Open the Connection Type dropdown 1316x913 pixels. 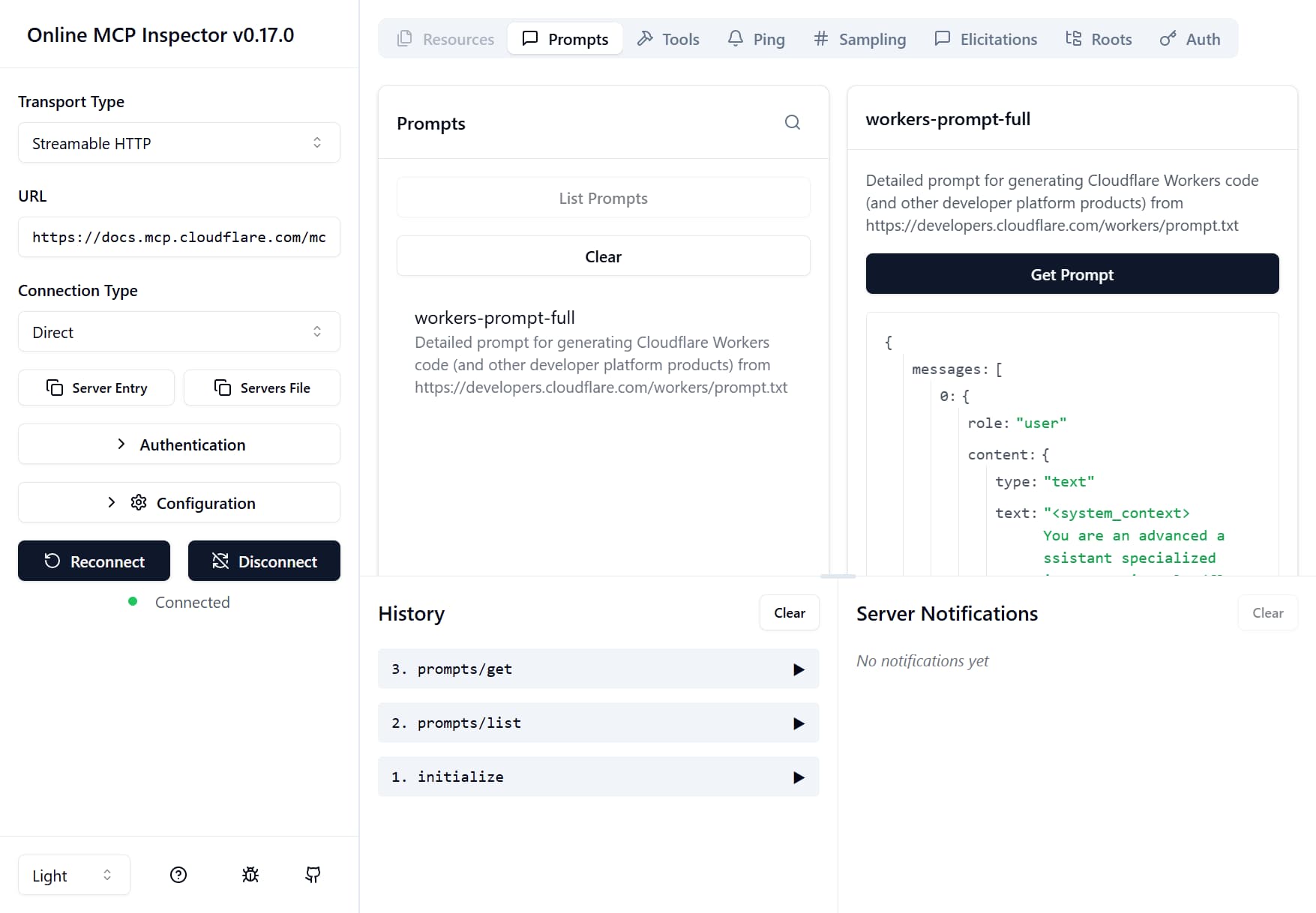pyautogui.click(x=178, y=331)
